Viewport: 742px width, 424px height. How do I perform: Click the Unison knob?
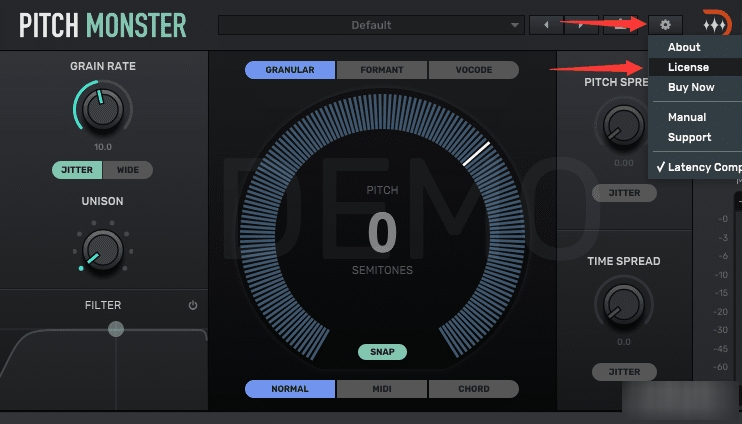101,247
